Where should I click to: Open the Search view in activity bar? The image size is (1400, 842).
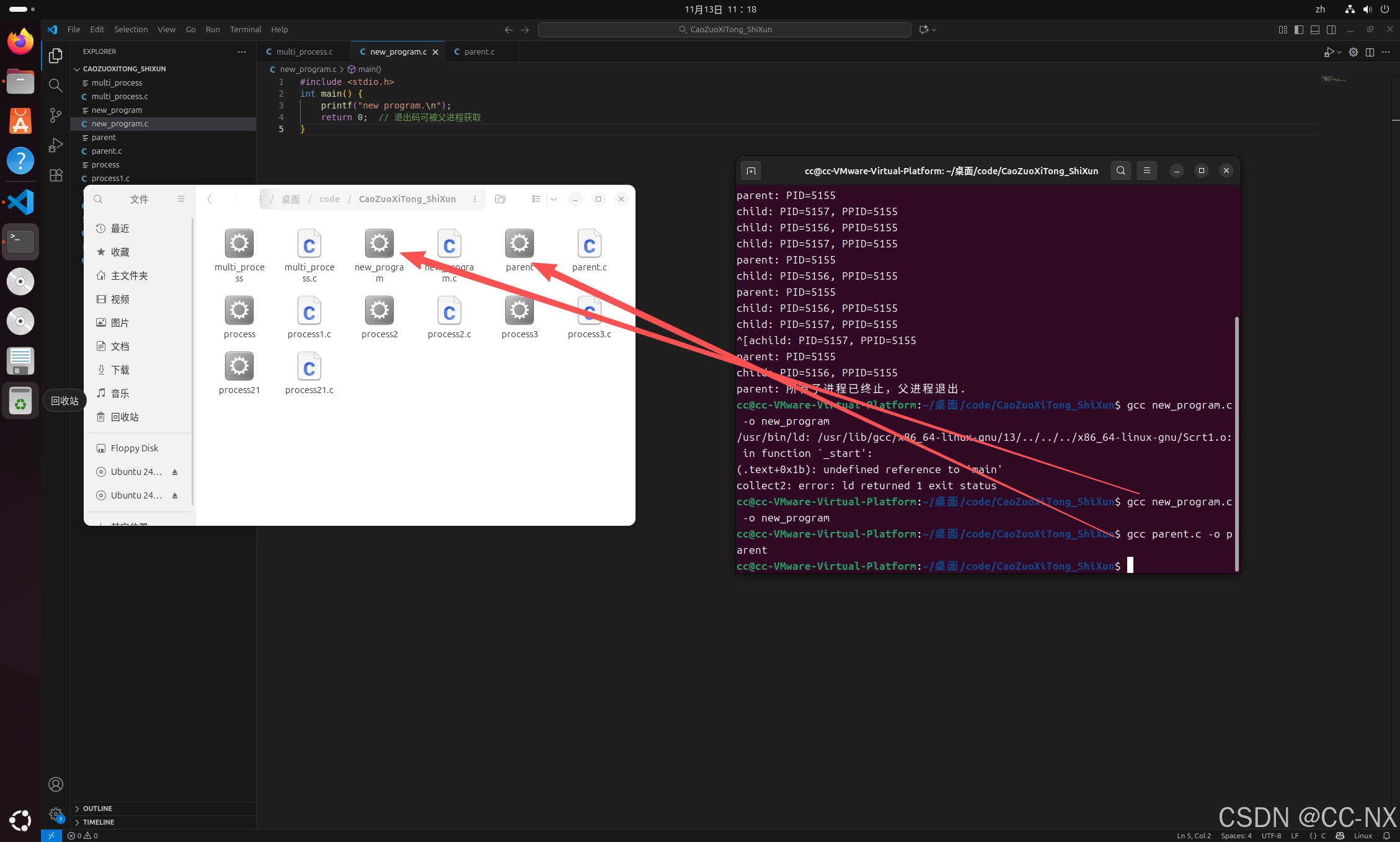[56, 85]
